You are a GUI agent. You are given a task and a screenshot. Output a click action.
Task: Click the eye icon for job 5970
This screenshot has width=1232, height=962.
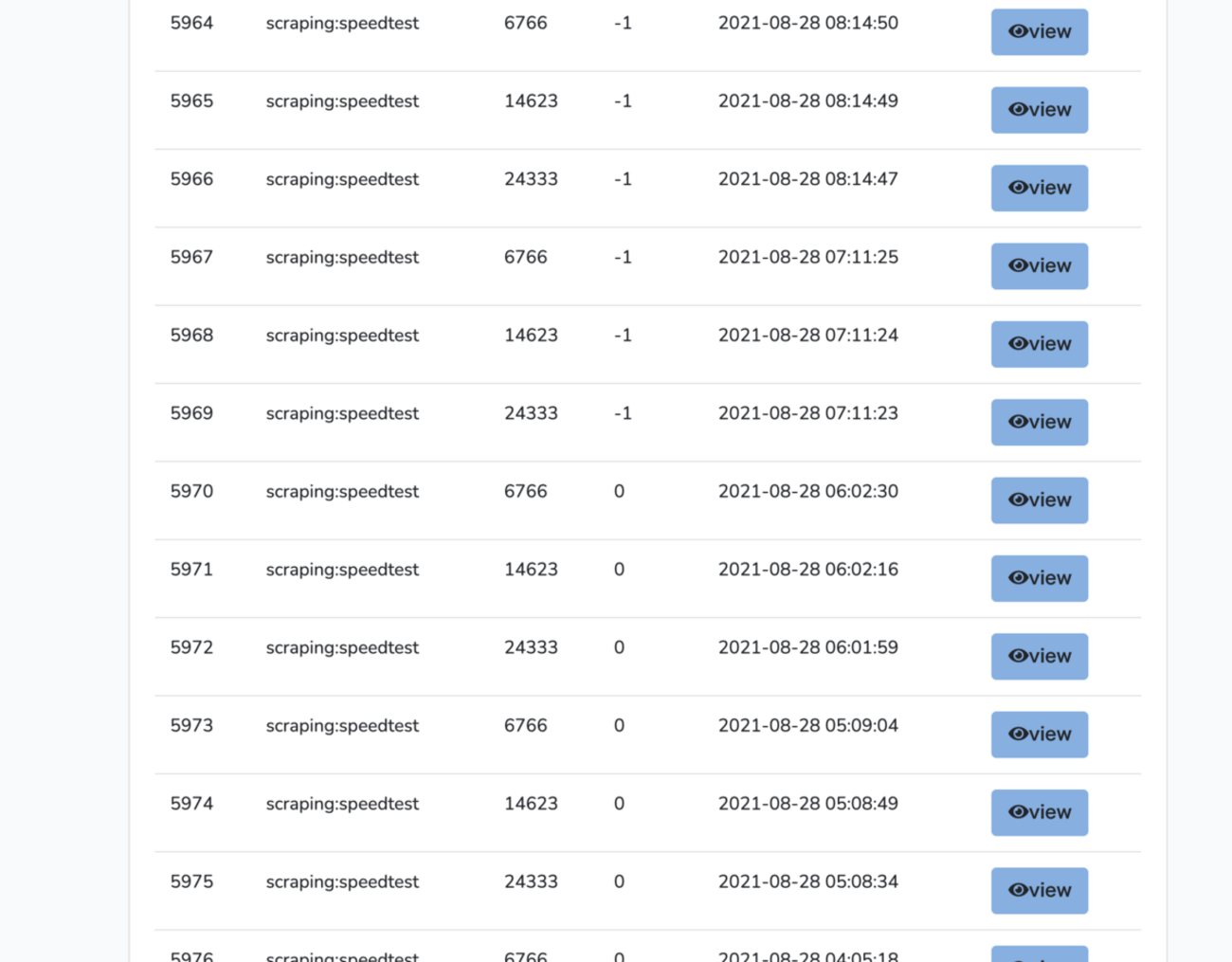pos(1018,499)
